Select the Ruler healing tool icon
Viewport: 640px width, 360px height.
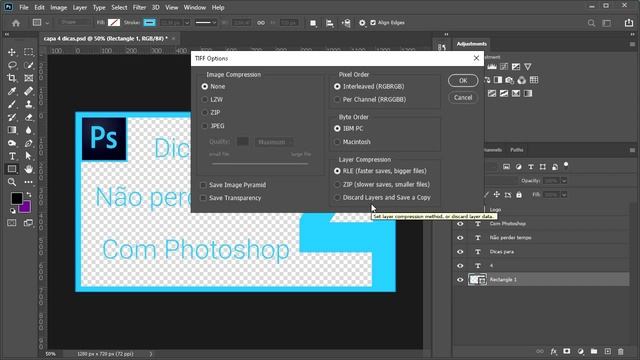click(29, 91)
